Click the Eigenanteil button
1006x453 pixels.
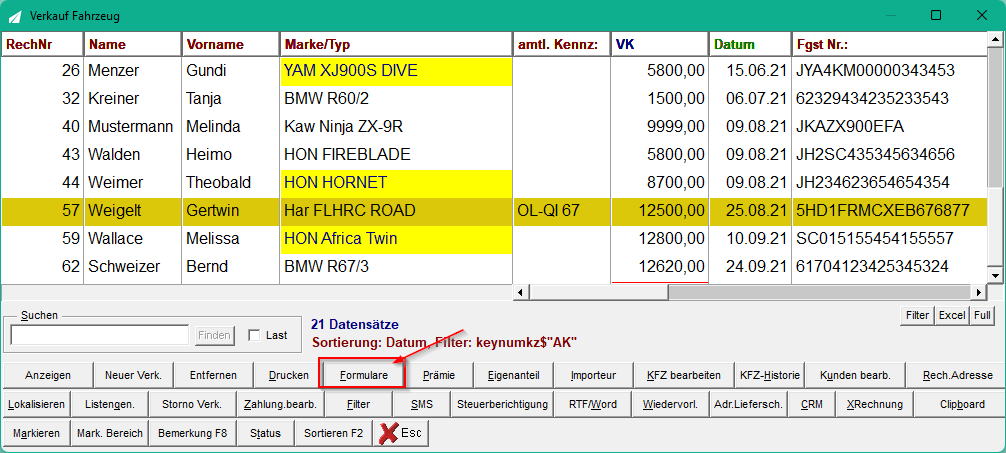[513, 375]
